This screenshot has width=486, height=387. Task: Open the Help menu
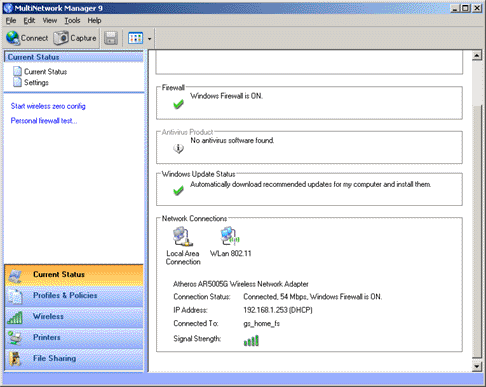[x=94, y=21]
